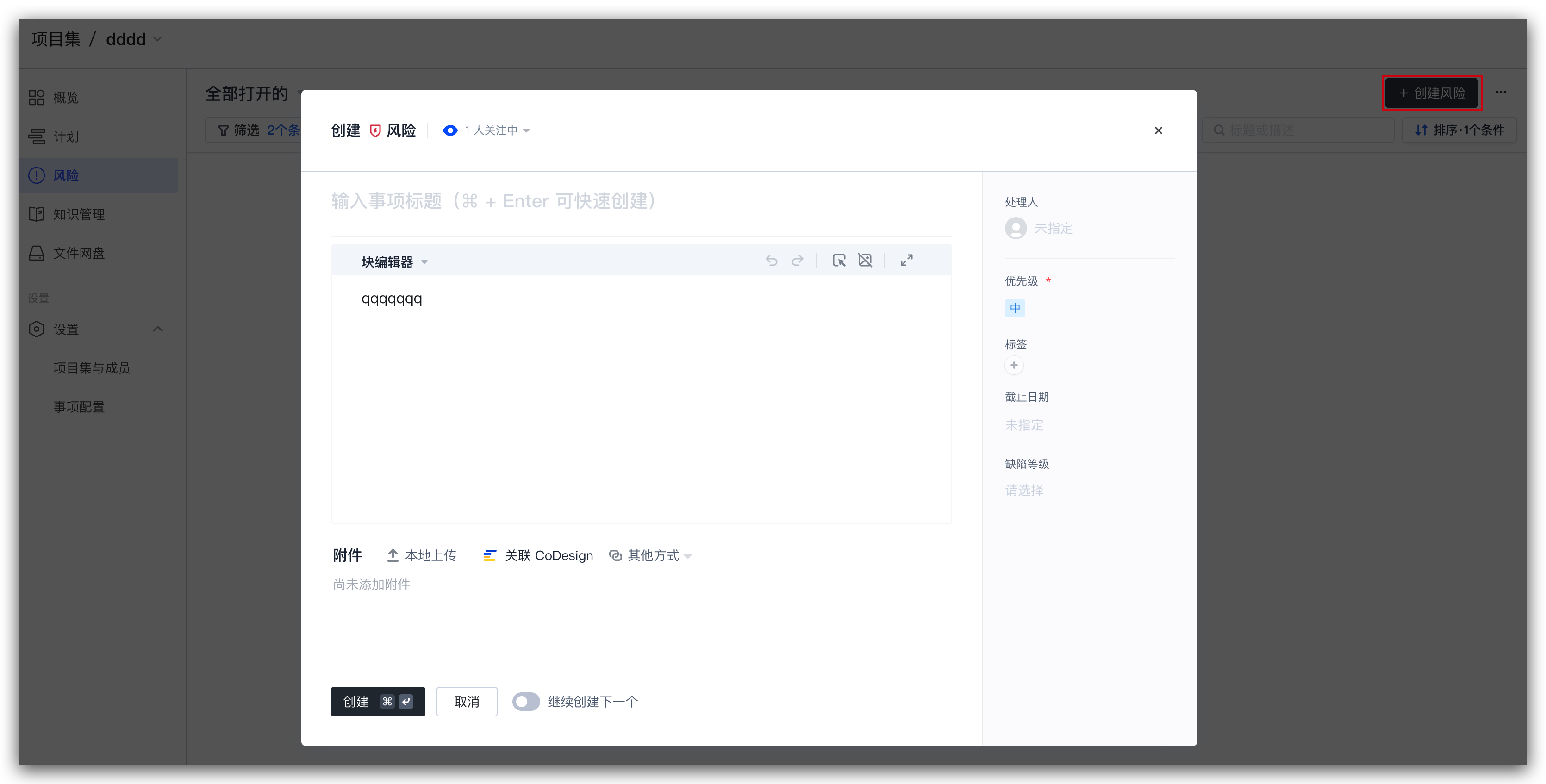The height and width of the screenshot is (784, 1546).
Task: Click the search magnifier icon
Action: click(x=1219, y=130)
